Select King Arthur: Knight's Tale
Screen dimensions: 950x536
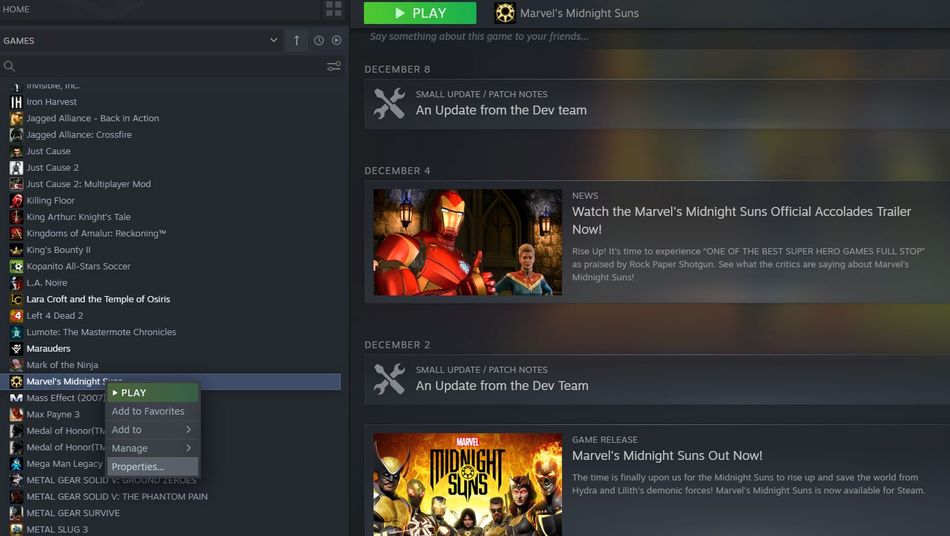78,216
